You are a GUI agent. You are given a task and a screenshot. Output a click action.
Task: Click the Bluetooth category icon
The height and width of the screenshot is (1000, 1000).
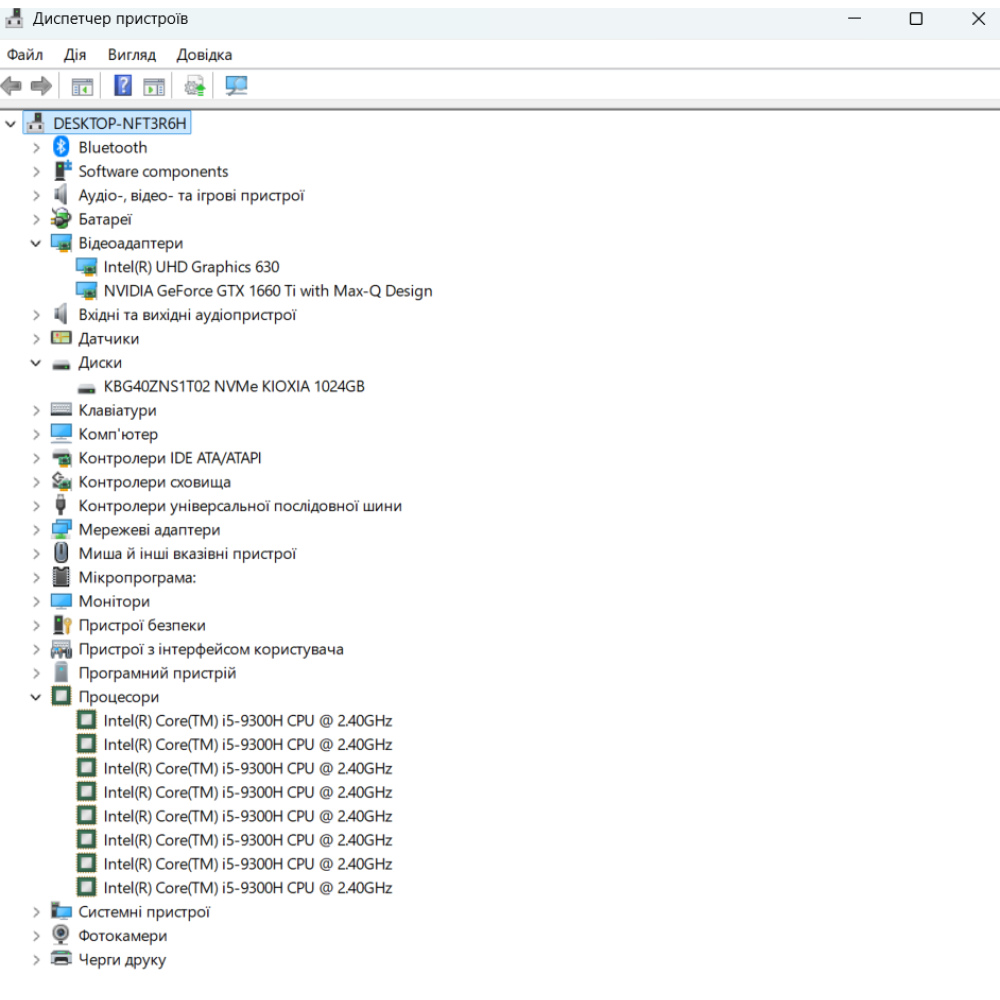click(61, 147)
